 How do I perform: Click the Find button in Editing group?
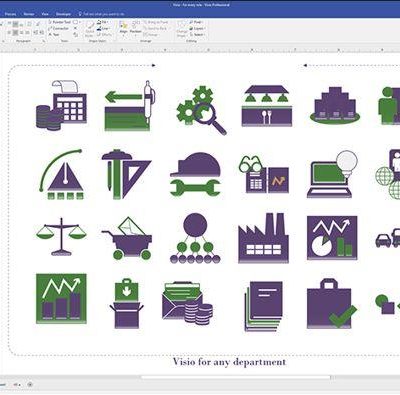pyautogui.click(x=197, y=22)
